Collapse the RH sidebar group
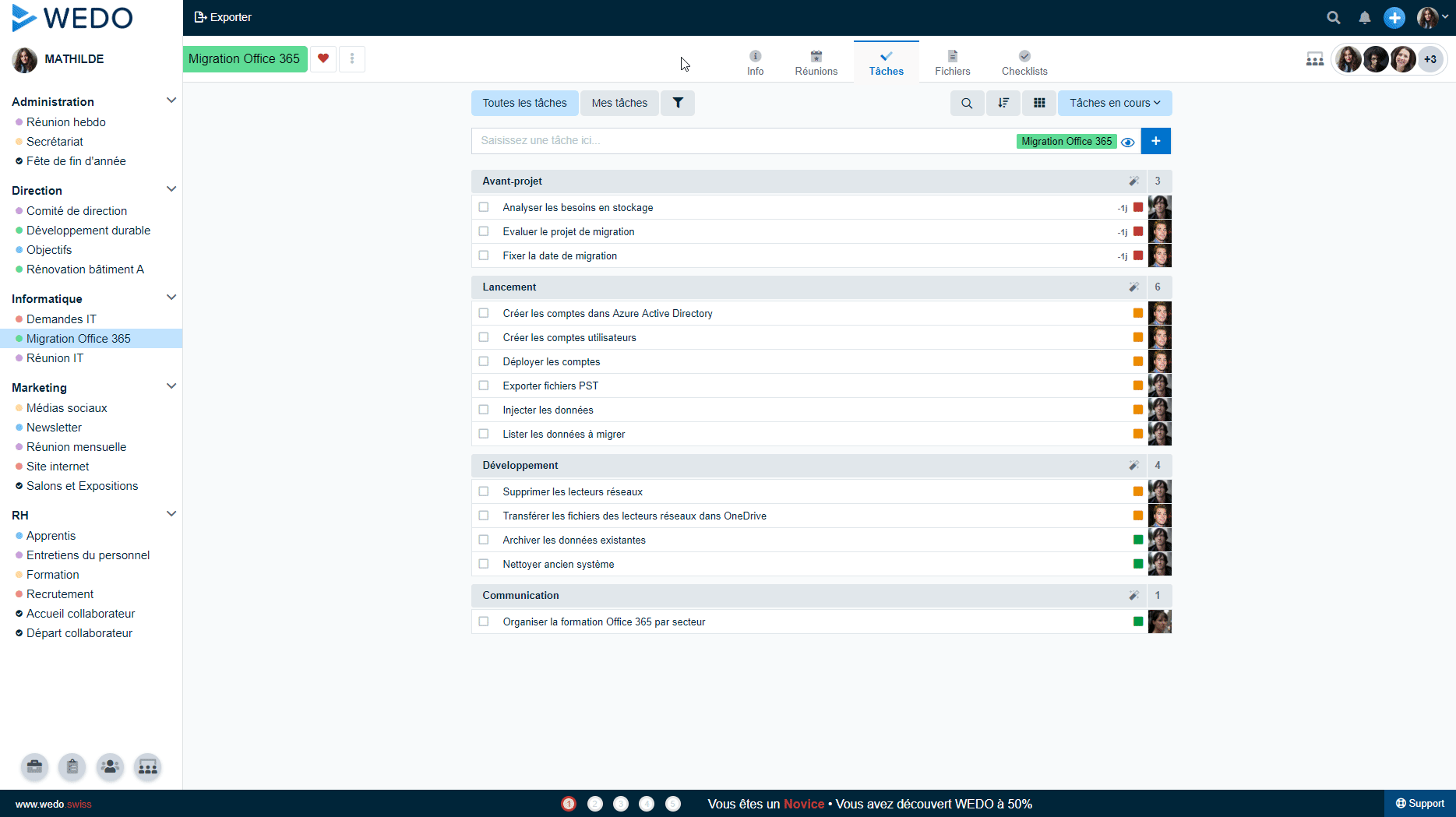Image resolution: width=1456 pixels, height=817 pixels. coord(171,514)
